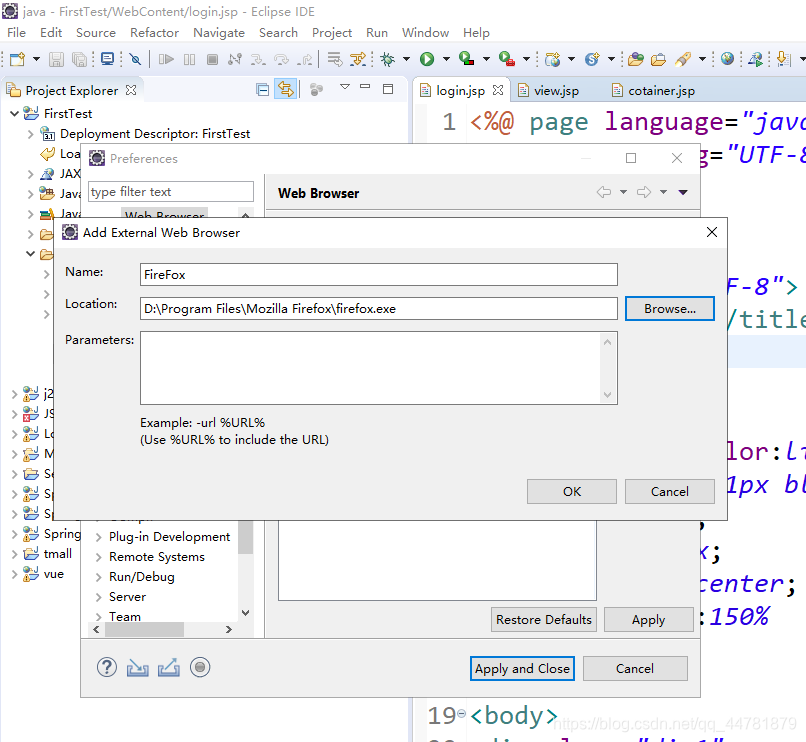Click the Open Type toolbar icon
Screen dimensions: 806x742
[x=636, y=59]
